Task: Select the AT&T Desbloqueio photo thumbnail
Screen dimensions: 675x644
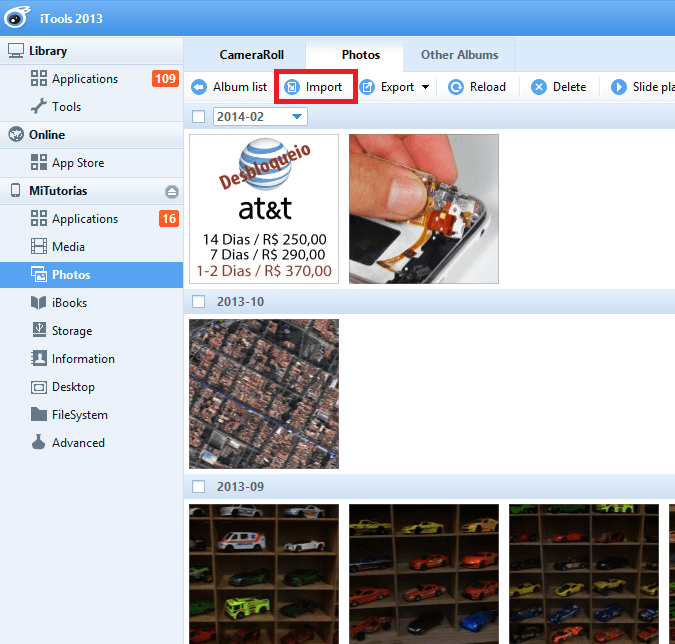Action: tap(264, 209)
